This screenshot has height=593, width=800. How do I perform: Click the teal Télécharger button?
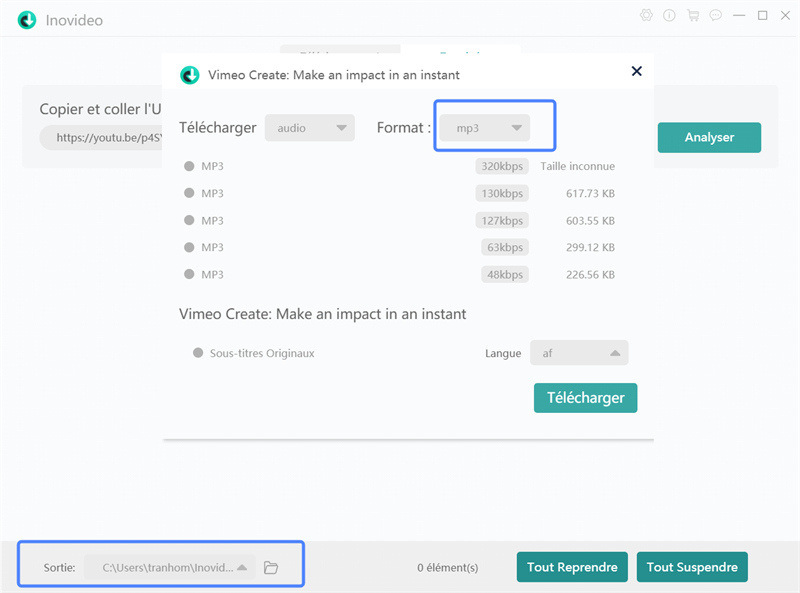[586, 398]
